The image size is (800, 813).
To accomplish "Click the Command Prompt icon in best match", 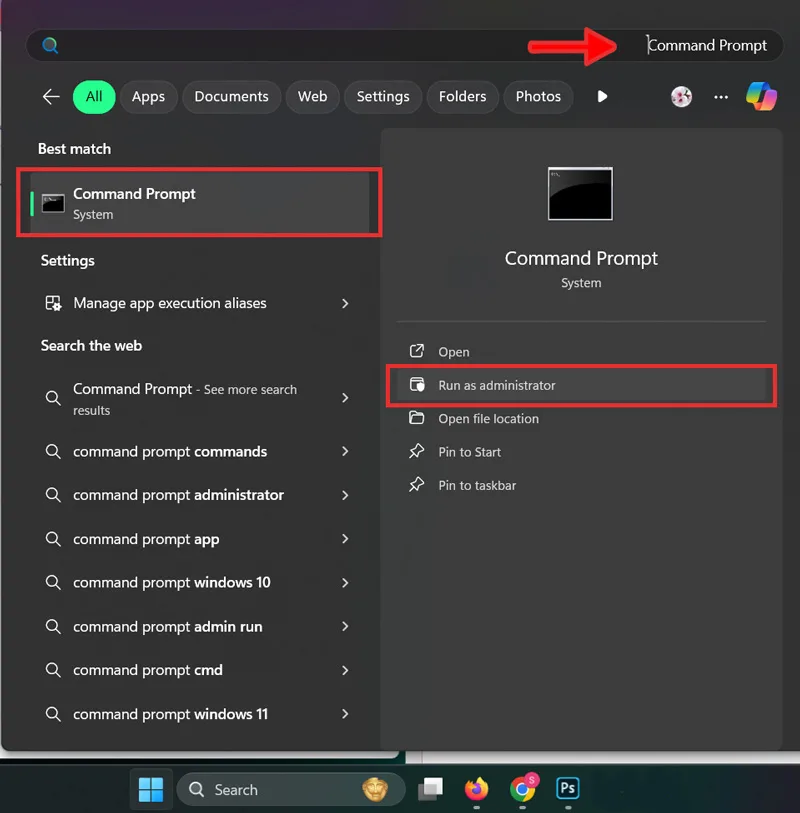I will 53,203.
